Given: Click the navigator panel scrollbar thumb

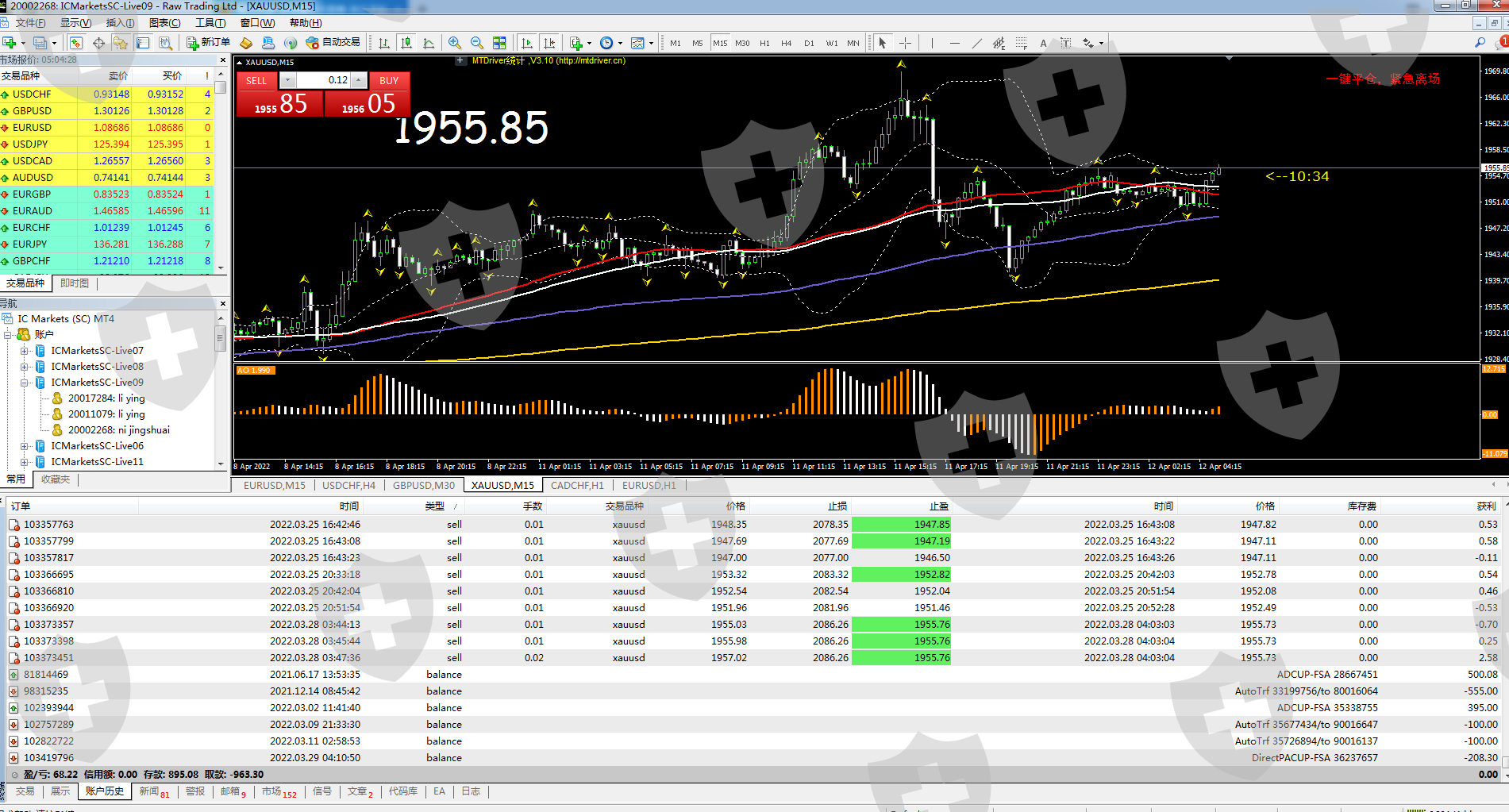Looking at the screenshot, I should (221, 339).
